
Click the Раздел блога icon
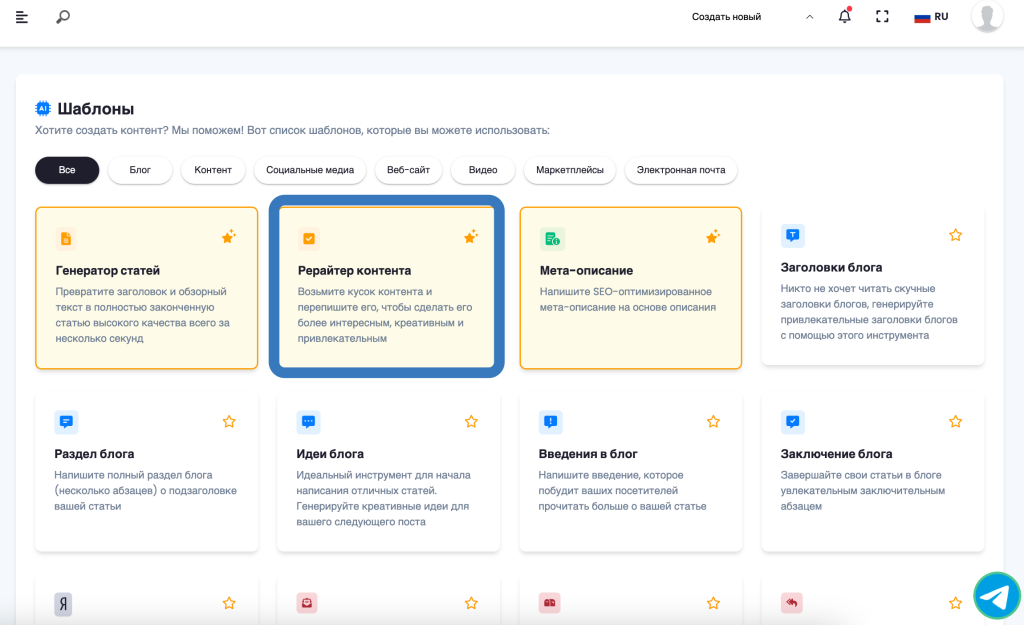[66, 422]
